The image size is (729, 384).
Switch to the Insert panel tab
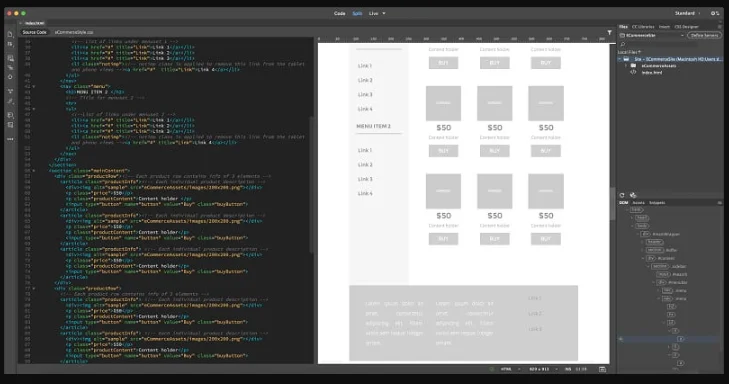[x=664, y=27]
